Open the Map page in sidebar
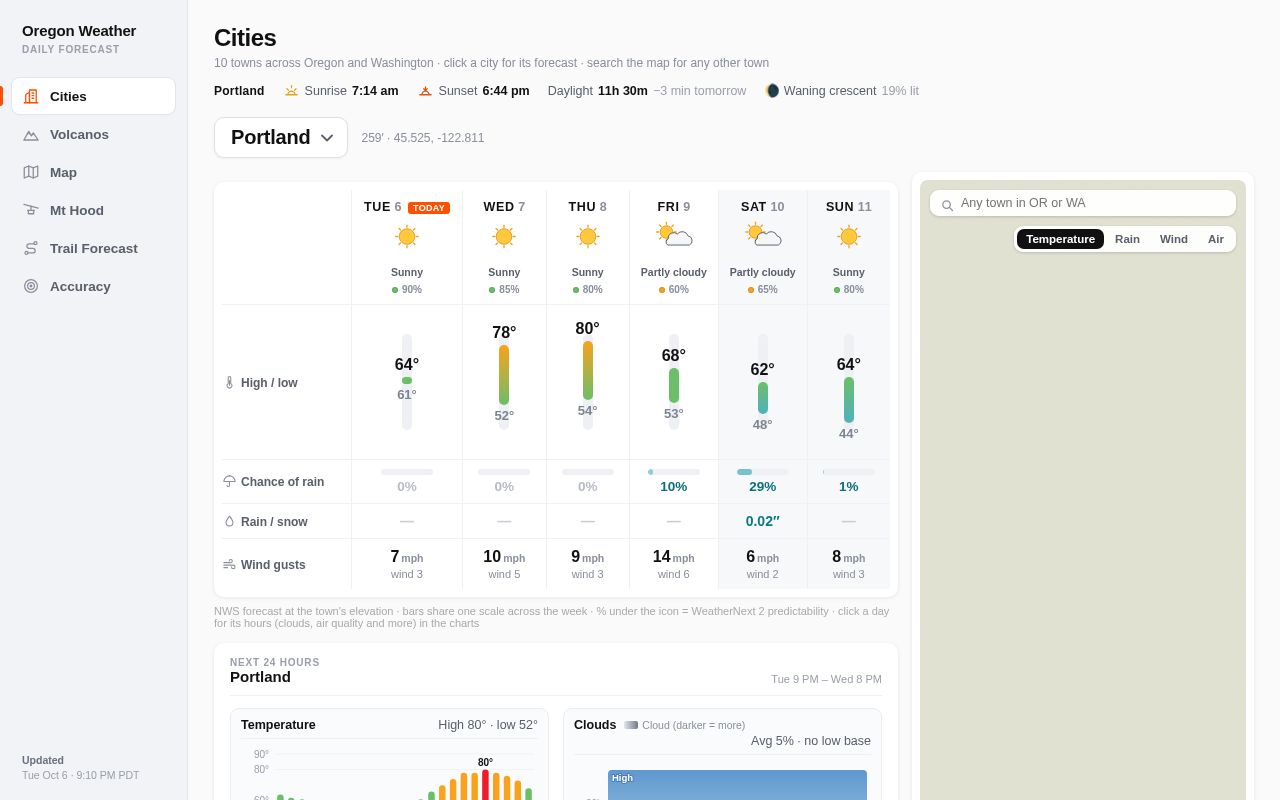Viewport: 1280px width, 800px height. [x=94, y=172]
